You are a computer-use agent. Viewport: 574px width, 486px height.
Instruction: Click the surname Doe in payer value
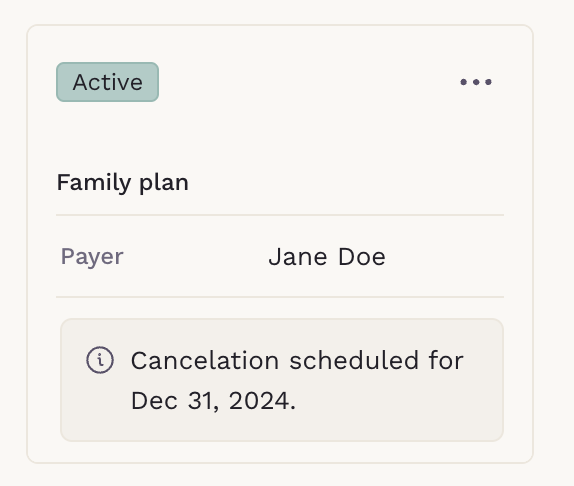click(362, 257)
